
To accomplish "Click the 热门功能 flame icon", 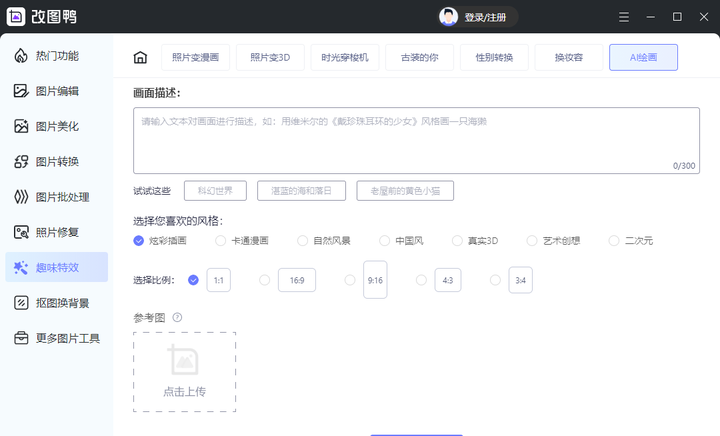I will click(x=21, y=56).
